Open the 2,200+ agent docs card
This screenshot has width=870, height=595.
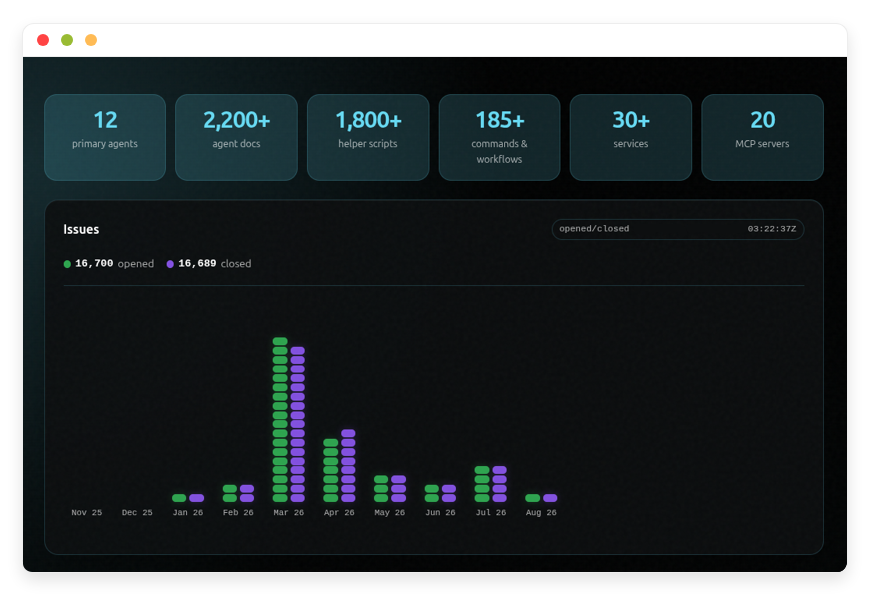tap(236, 137)
